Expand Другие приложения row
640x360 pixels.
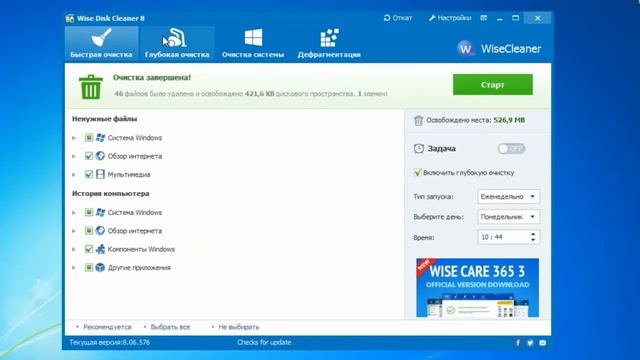click(74, 268)
